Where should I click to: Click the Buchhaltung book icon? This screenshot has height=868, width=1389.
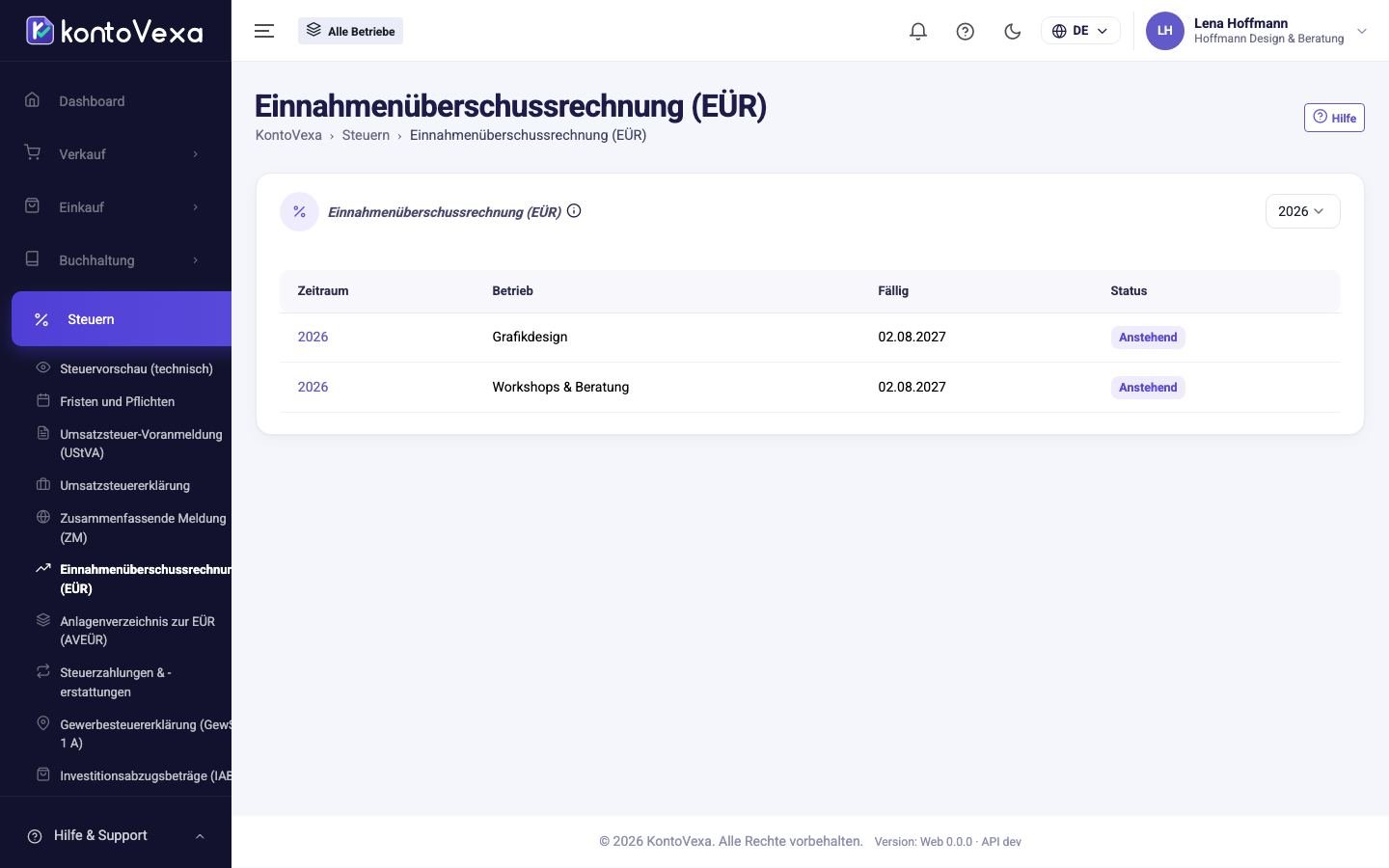[32, 259]
